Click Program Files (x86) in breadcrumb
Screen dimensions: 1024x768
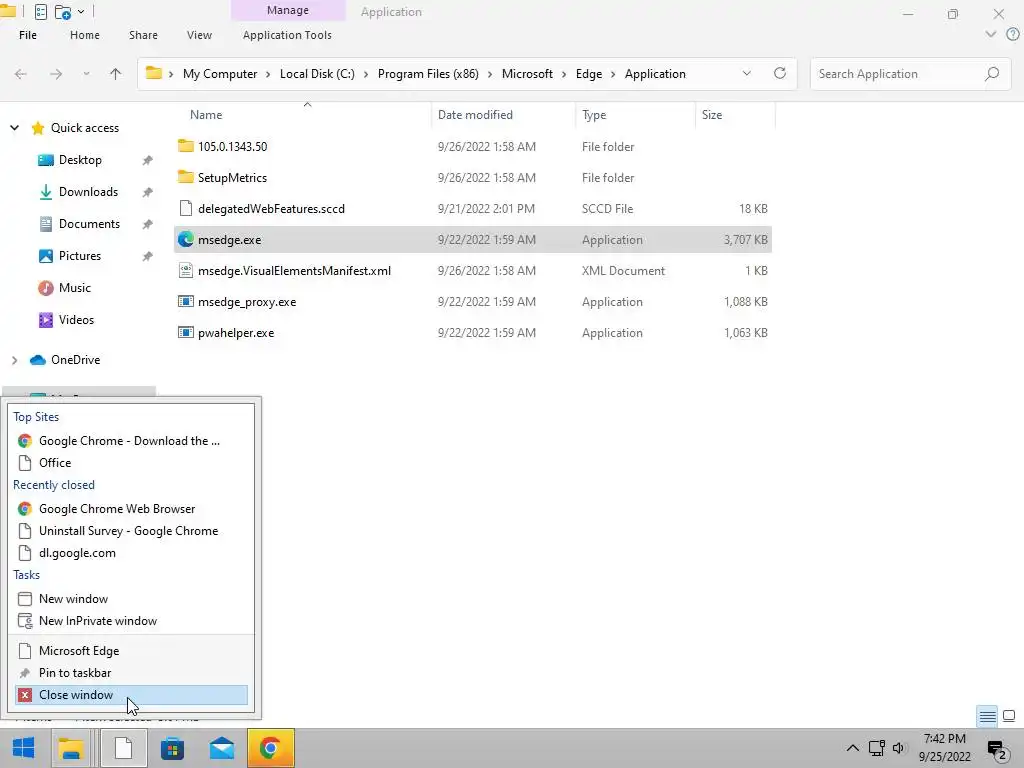[x=428, y=74]
